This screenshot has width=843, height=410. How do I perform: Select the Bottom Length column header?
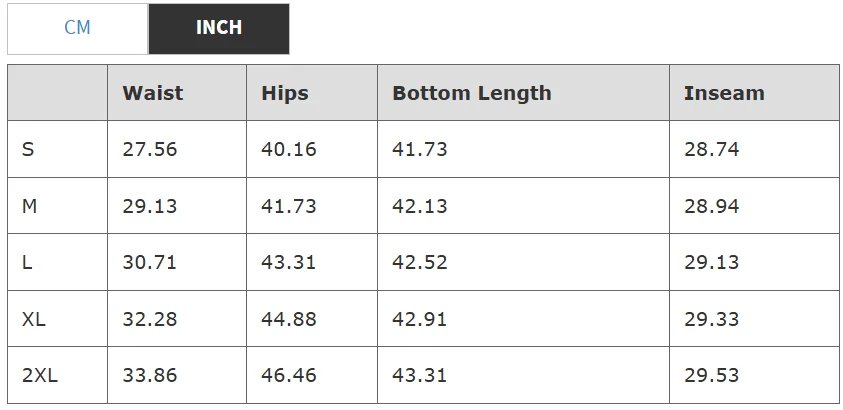pyautogui.click(x=471, y=93)
